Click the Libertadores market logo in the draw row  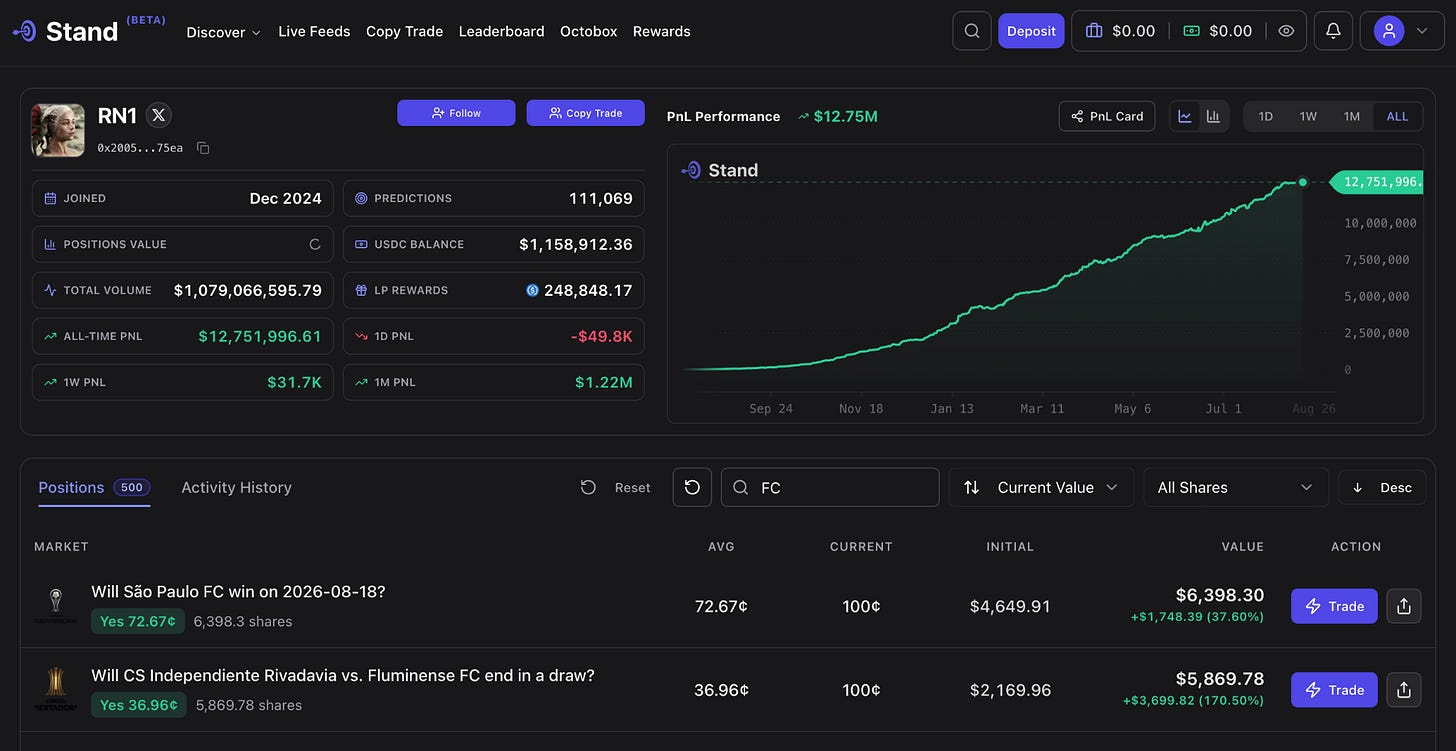[x=56, y=690]
